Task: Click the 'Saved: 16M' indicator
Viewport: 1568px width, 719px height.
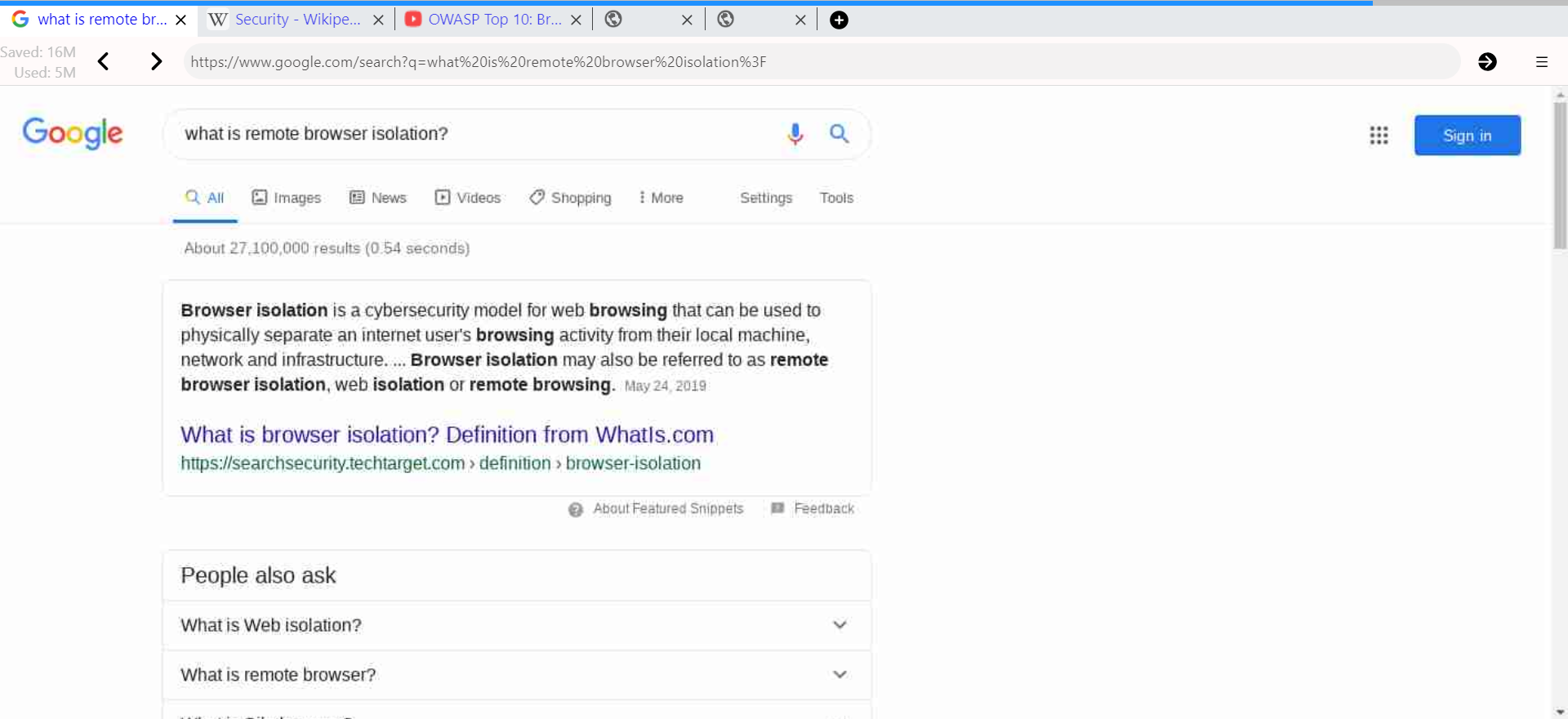Action: pyautogui.click(x=38, y=51)
